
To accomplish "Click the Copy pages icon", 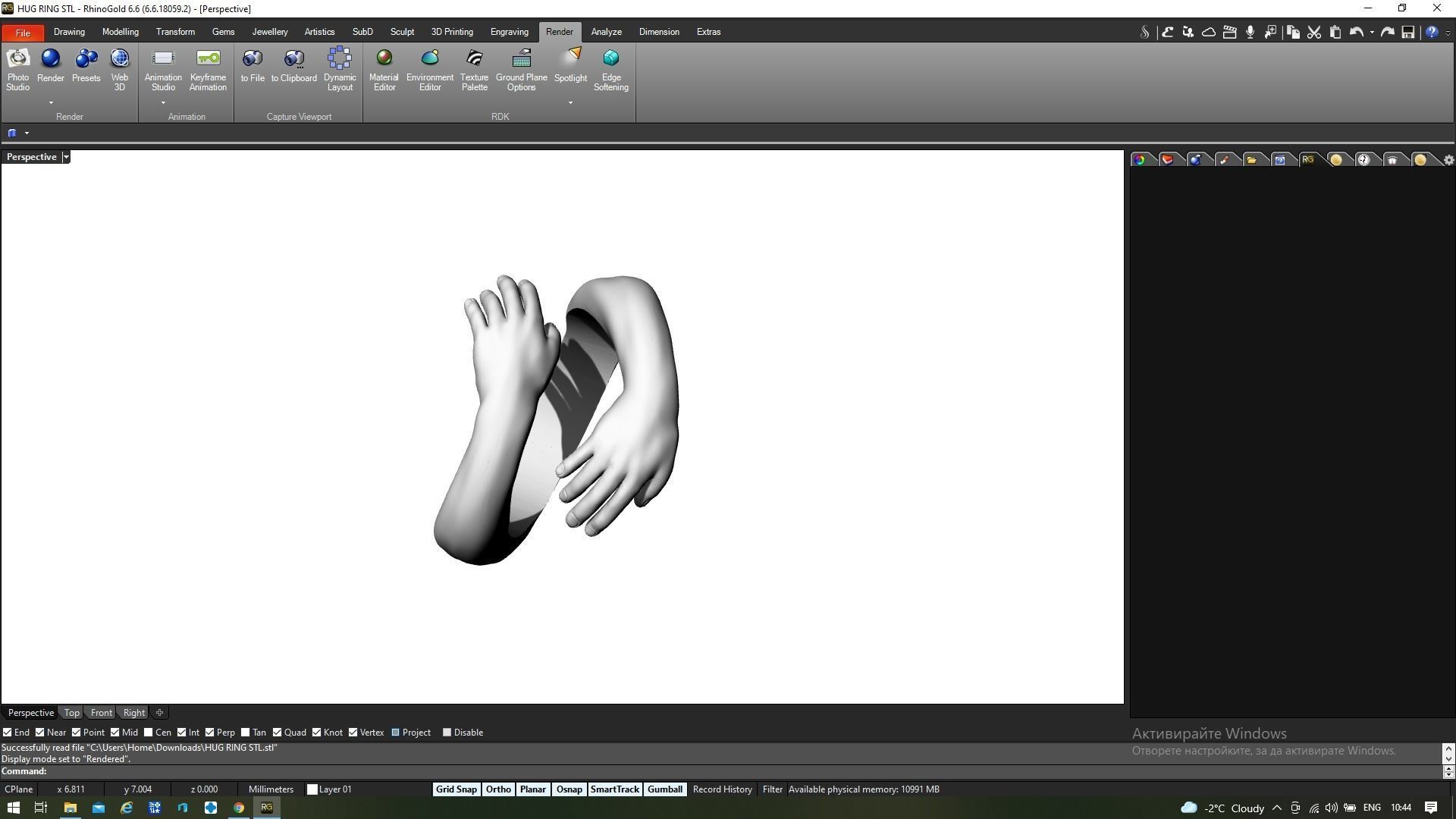I will point(1293,32).
